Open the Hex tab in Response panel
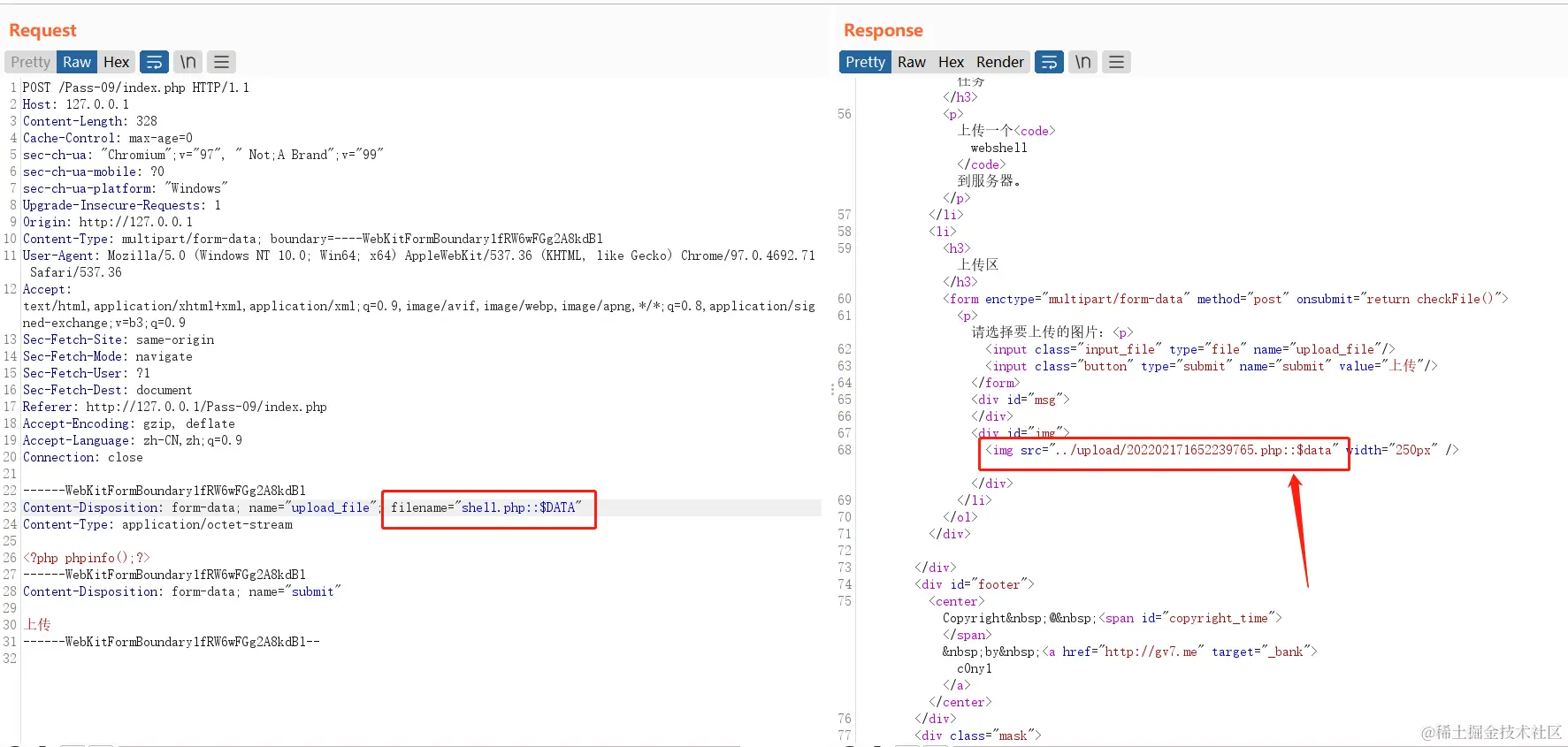 coord(951,62)
